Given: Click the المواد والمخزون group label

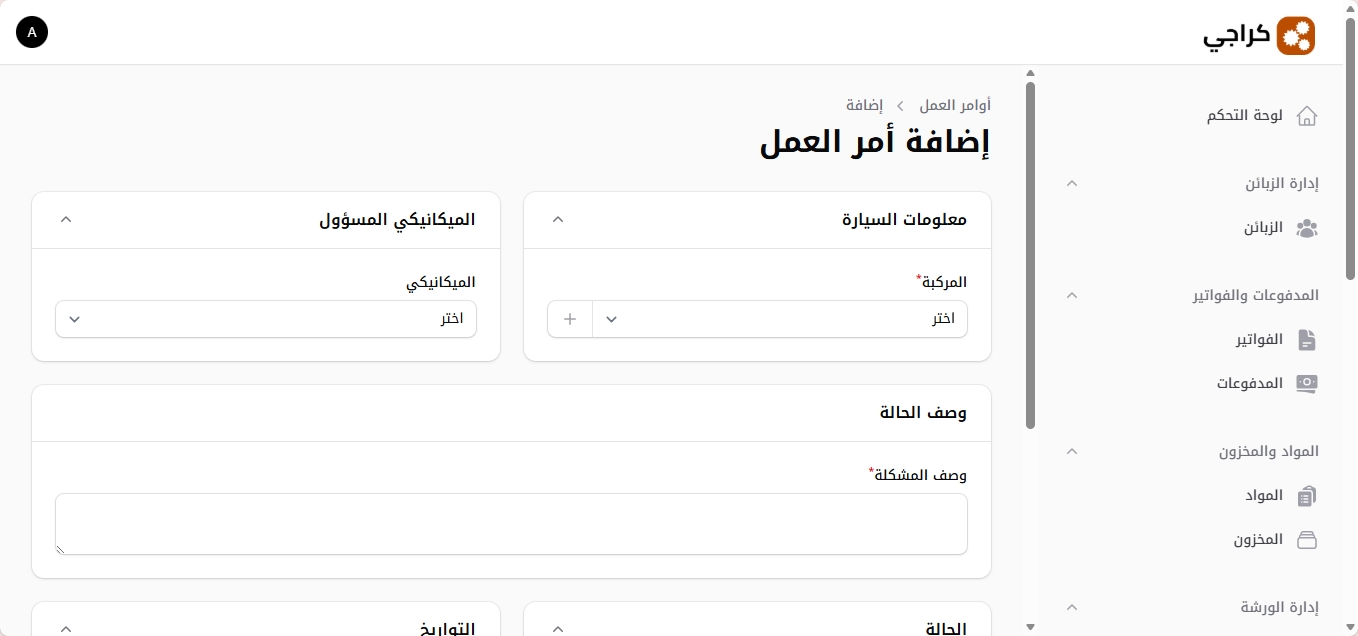Looking at the screenshot, I should click(x=1268, y=451).
